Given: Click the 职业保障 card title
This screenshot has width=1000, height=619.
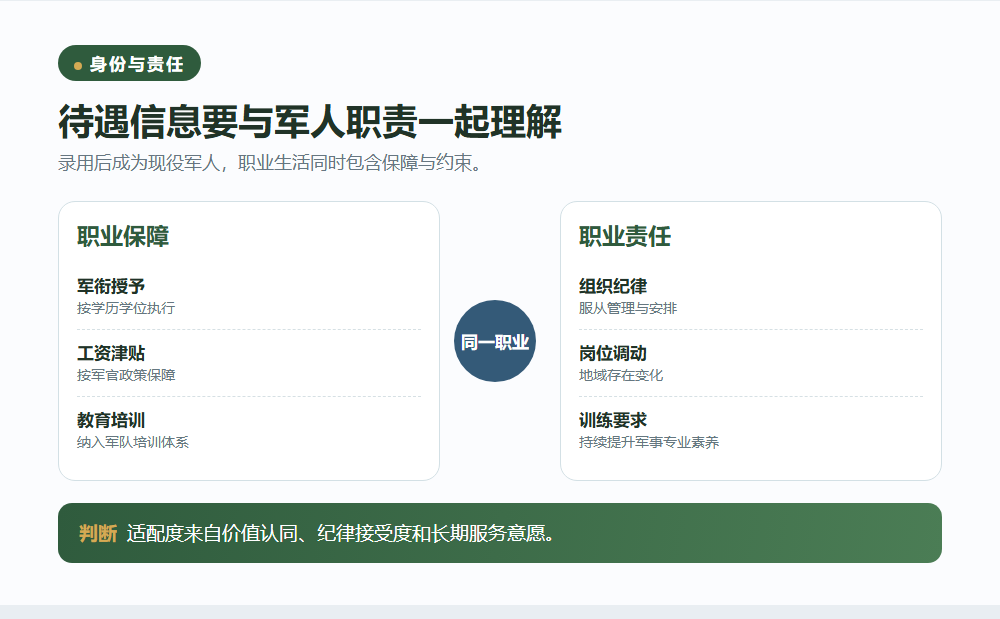Looking at the screenshot, I should pyautogui.click(x=123, y=237).
